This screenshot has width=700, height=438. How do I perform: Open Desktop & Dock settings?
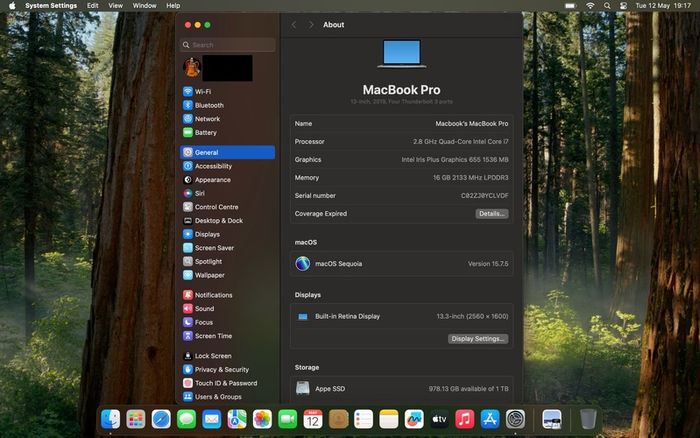228,221
